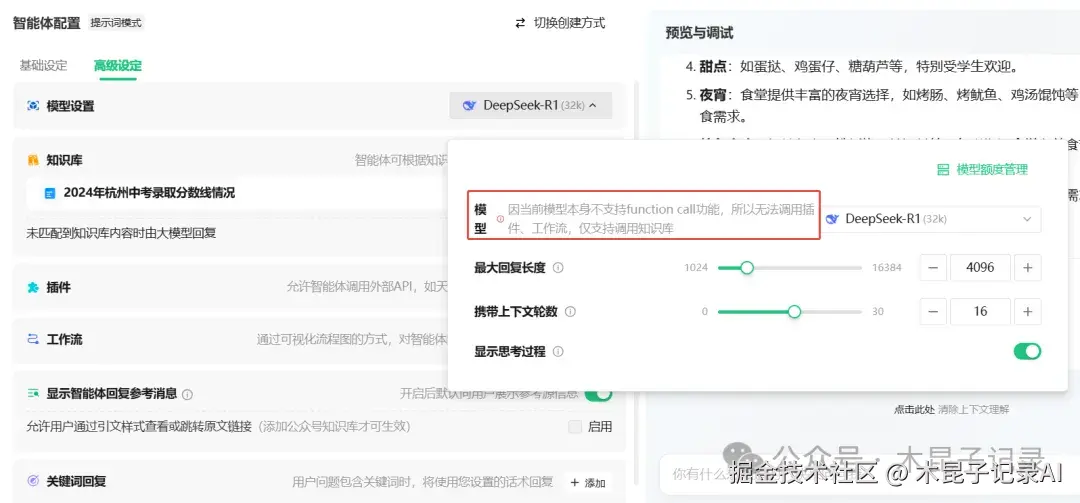Click info icon beside 携带上下文轮数
The height and width of the screenshot is (503, 1080).
pos(570,311)
